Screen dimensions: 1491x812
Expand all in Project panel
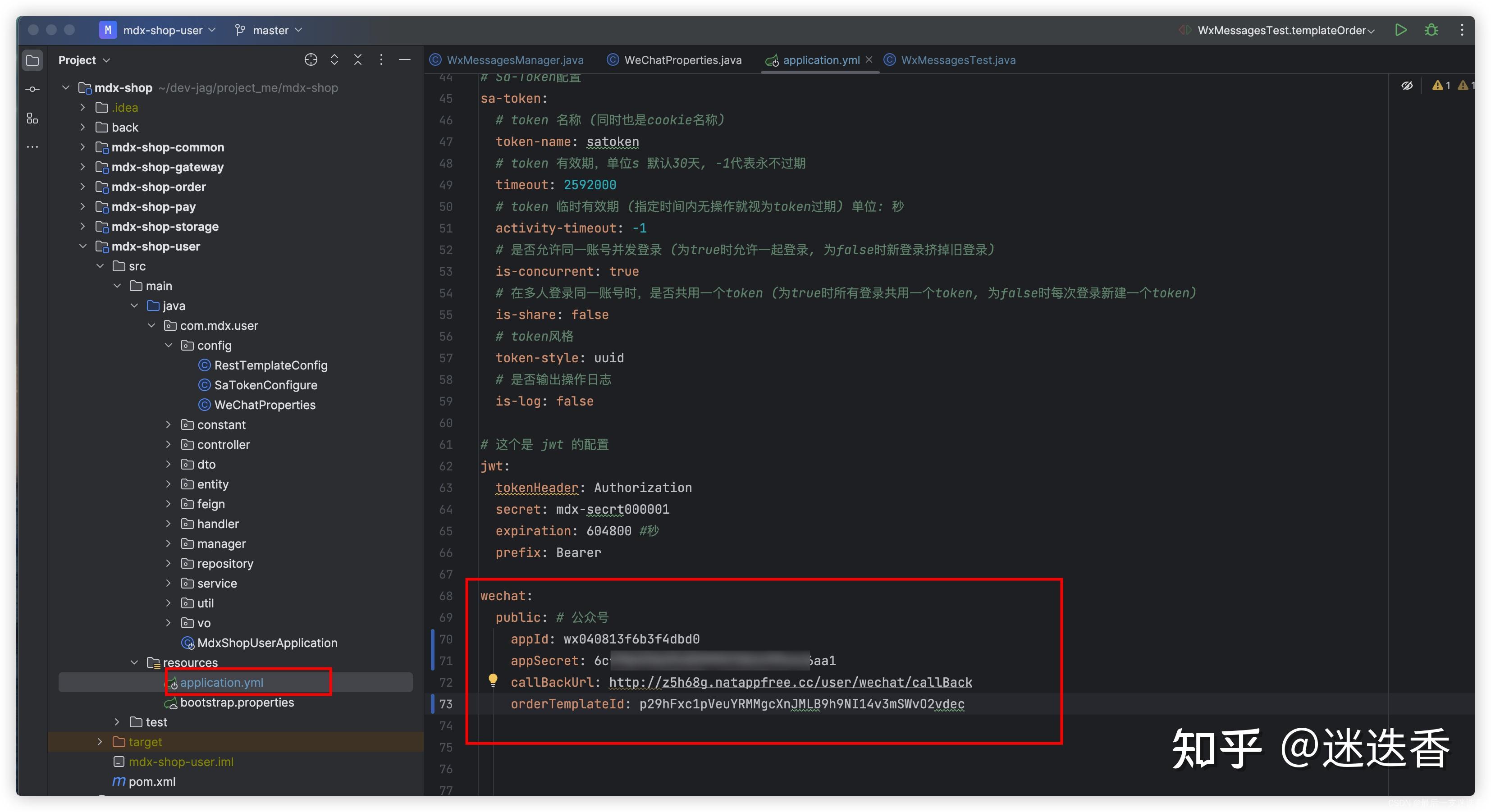pos(334,59)
